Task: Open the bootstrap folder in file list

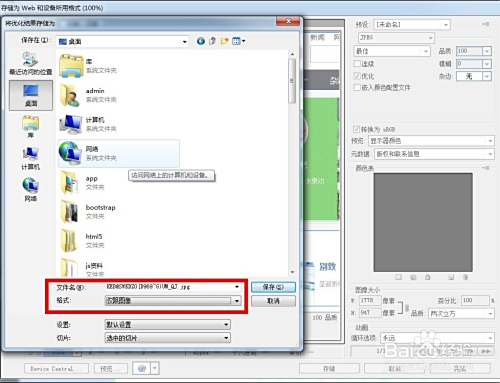Action: point(88,211)
